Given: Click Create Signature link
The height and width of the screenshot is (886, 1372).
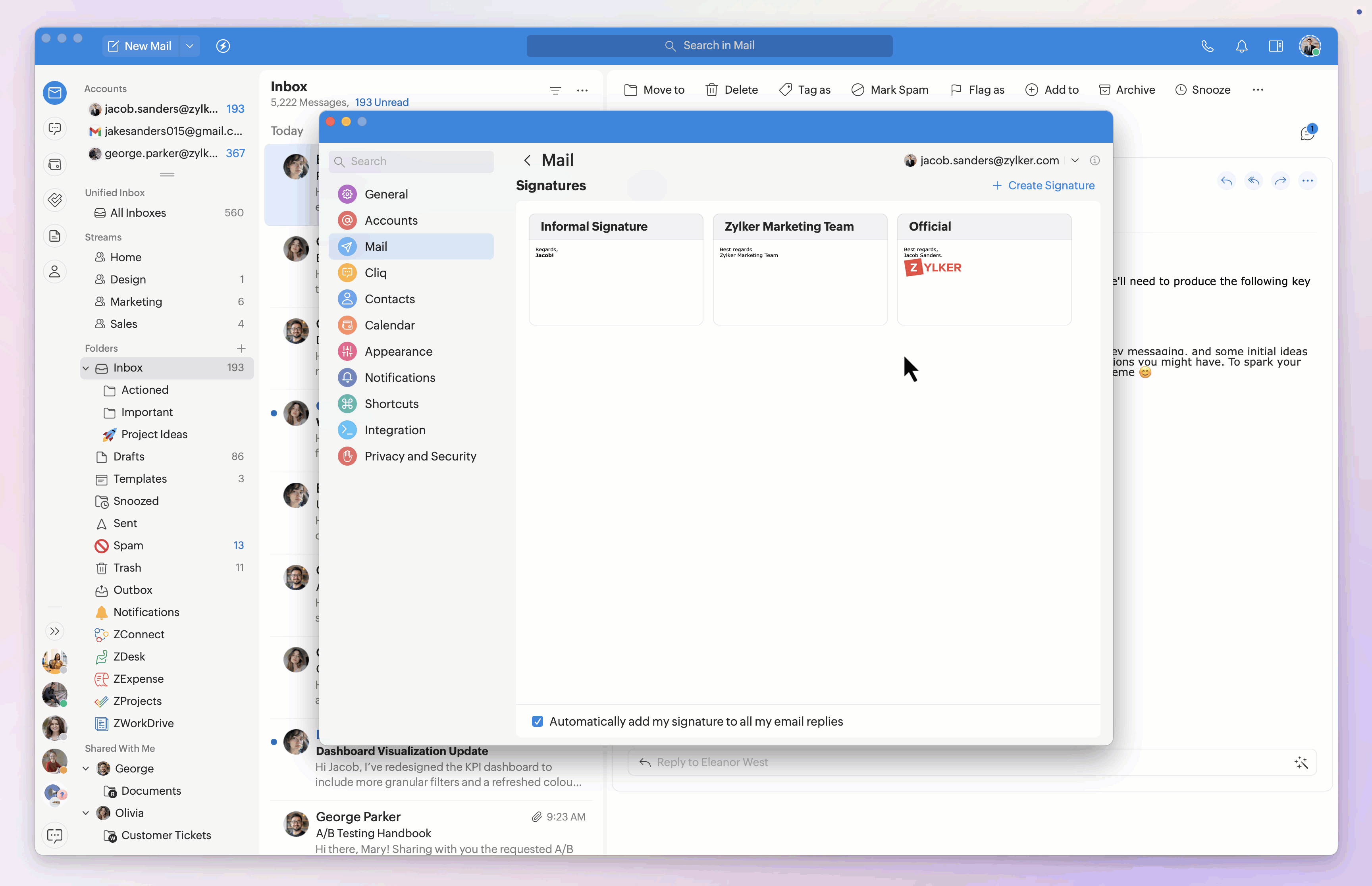Looking at the screenshot, I should coord(1043,185).
